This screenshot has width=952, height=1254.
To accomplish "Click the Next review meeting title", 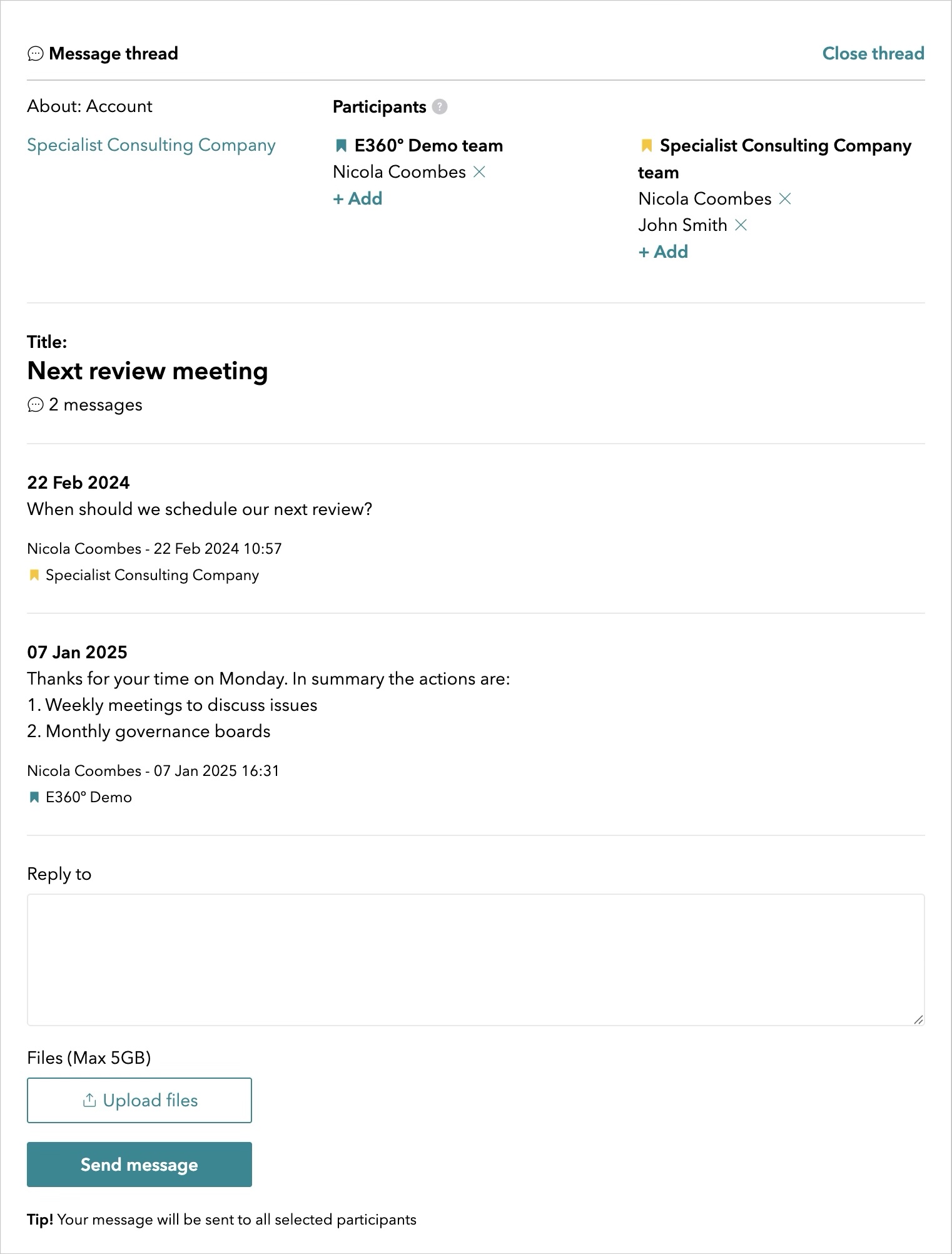I will tap(148, 370).
